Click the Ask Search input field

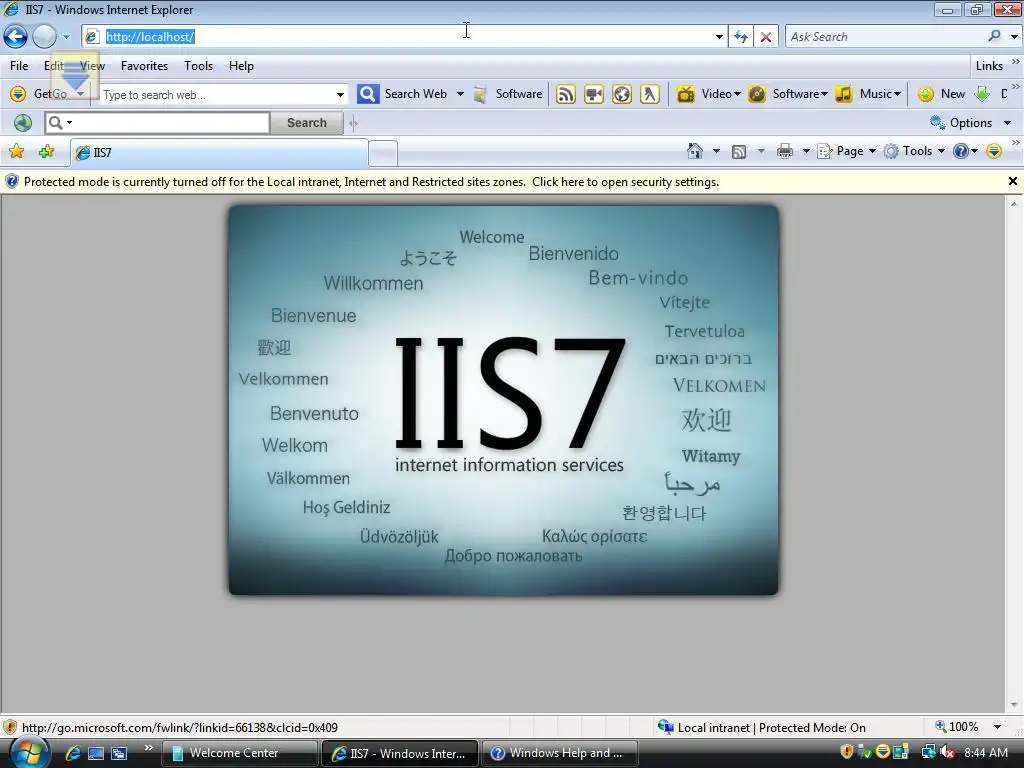click(x=885, y=37)
